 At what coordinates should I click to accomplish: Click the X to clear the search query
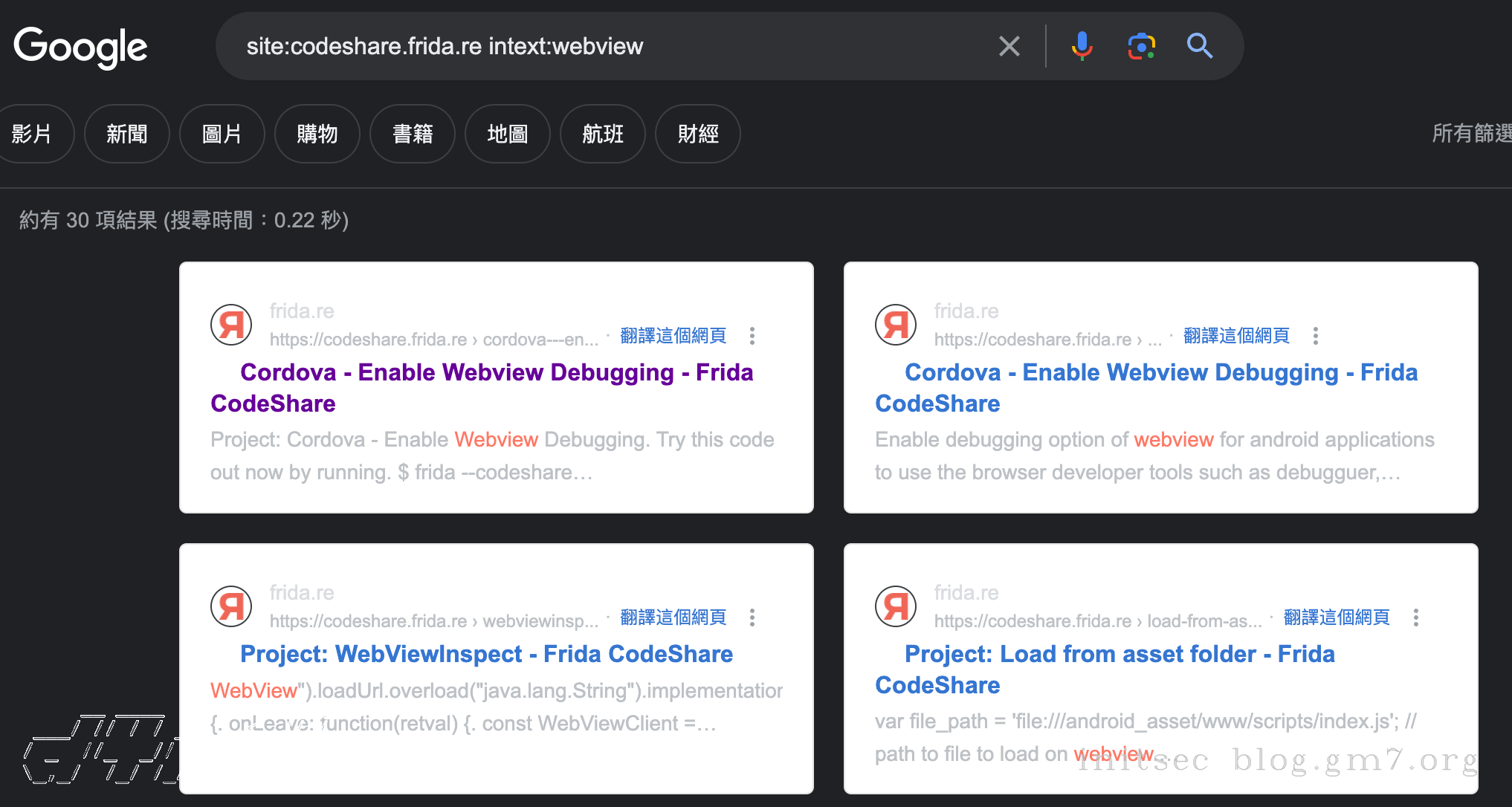tap(1009, 46)
